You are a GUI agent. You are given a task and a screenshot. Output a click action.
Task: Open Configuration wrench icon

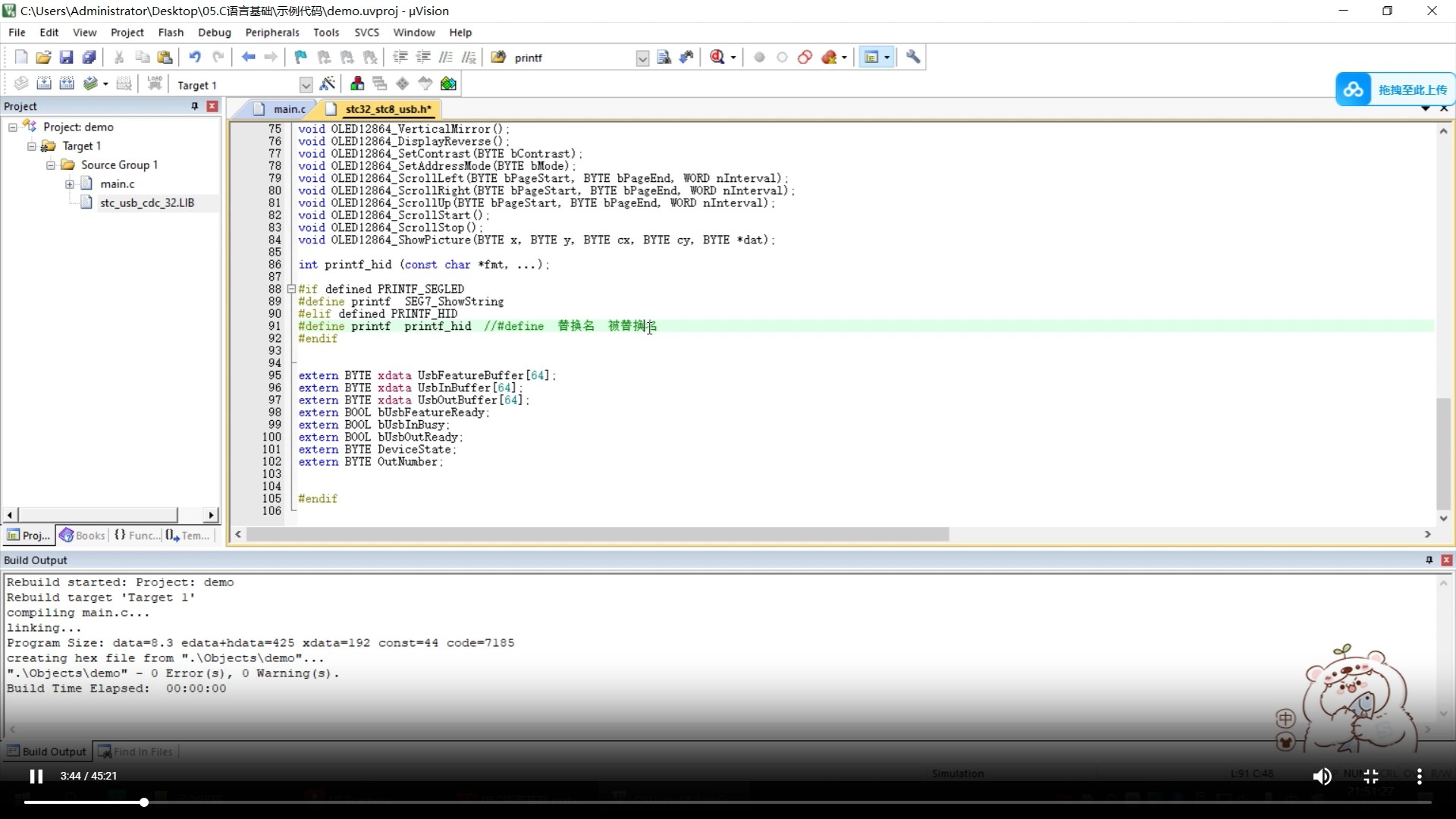click(913, 57)
